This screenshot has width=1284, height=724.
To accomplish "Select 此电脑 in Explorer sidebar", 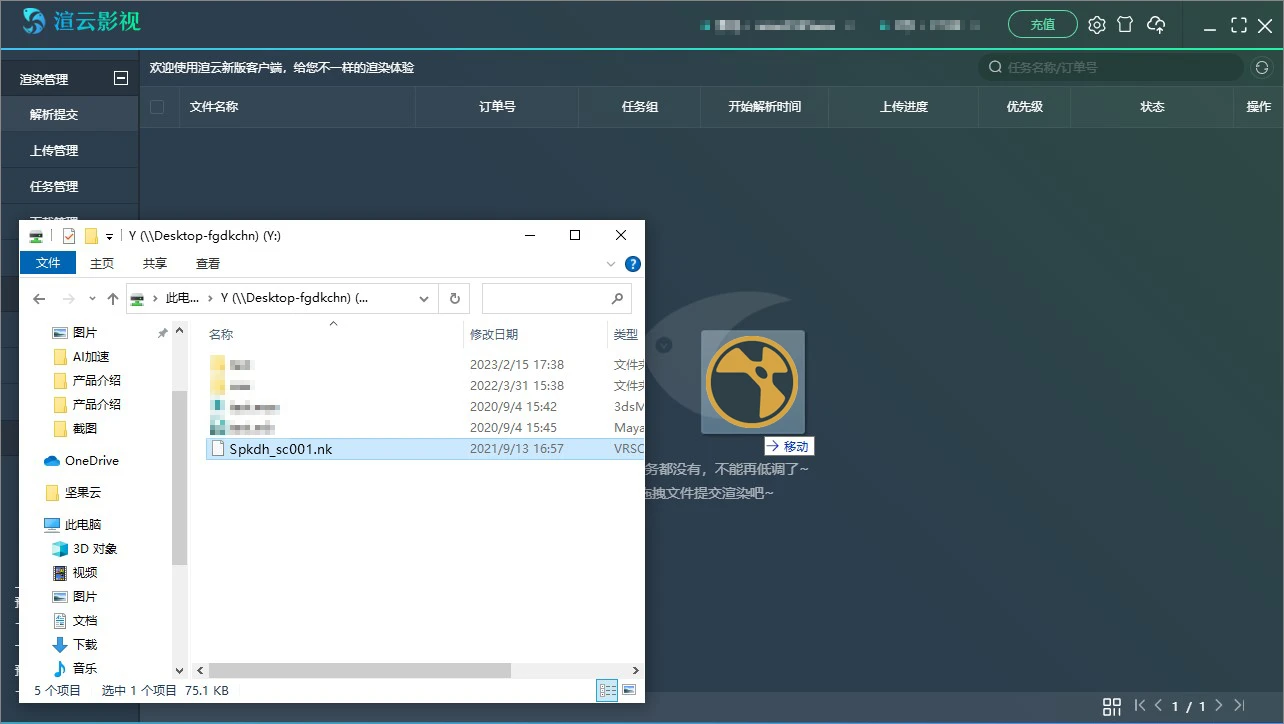I will coord(73,525).
